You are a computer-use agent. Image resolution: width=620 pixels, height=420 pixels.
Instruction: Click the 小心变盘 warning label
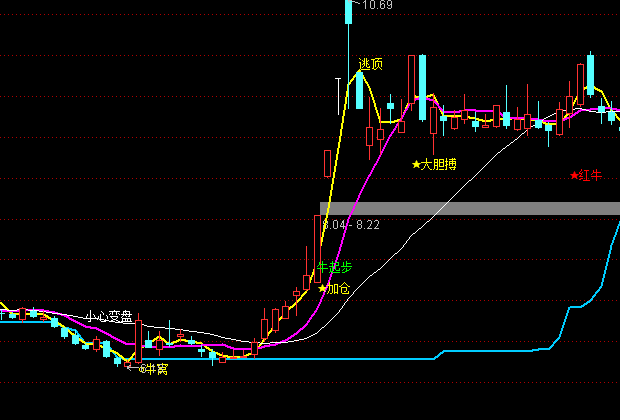point(108,316)
